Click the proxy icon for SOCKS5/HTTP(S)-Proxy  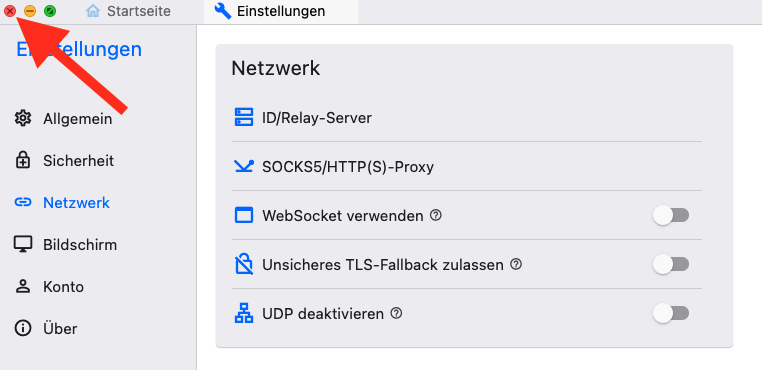click(x=243, y=166)
